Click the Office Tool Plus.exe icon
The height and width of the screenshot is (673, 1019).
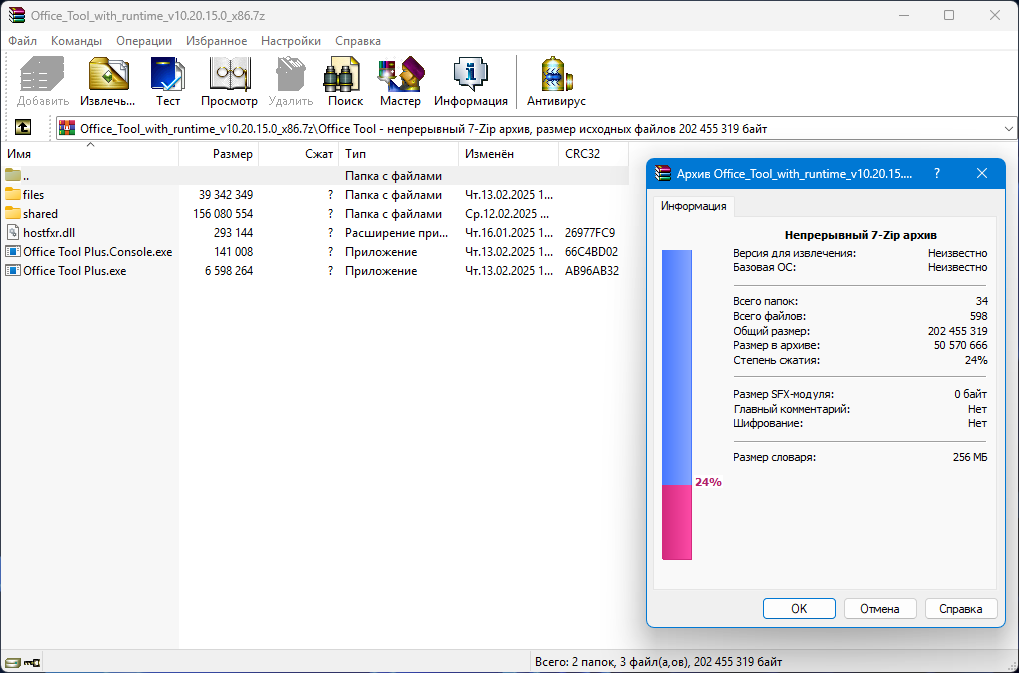12,270
